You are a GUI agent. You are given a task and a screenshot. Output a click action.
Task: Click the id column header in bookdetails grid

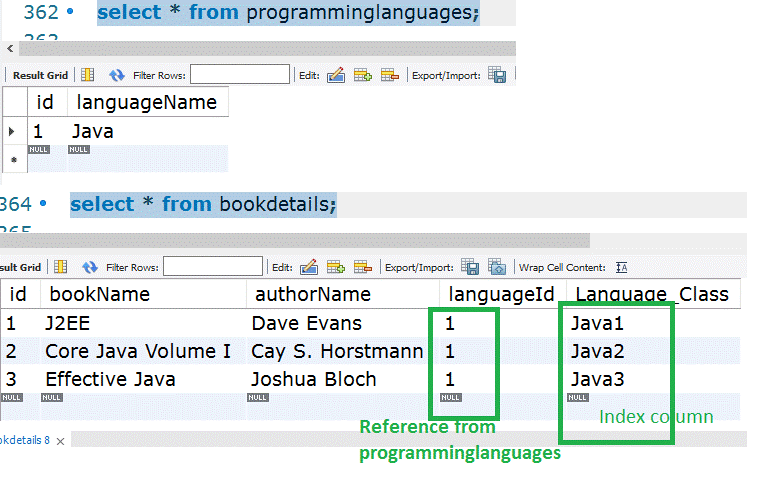[x=19, y=294]
